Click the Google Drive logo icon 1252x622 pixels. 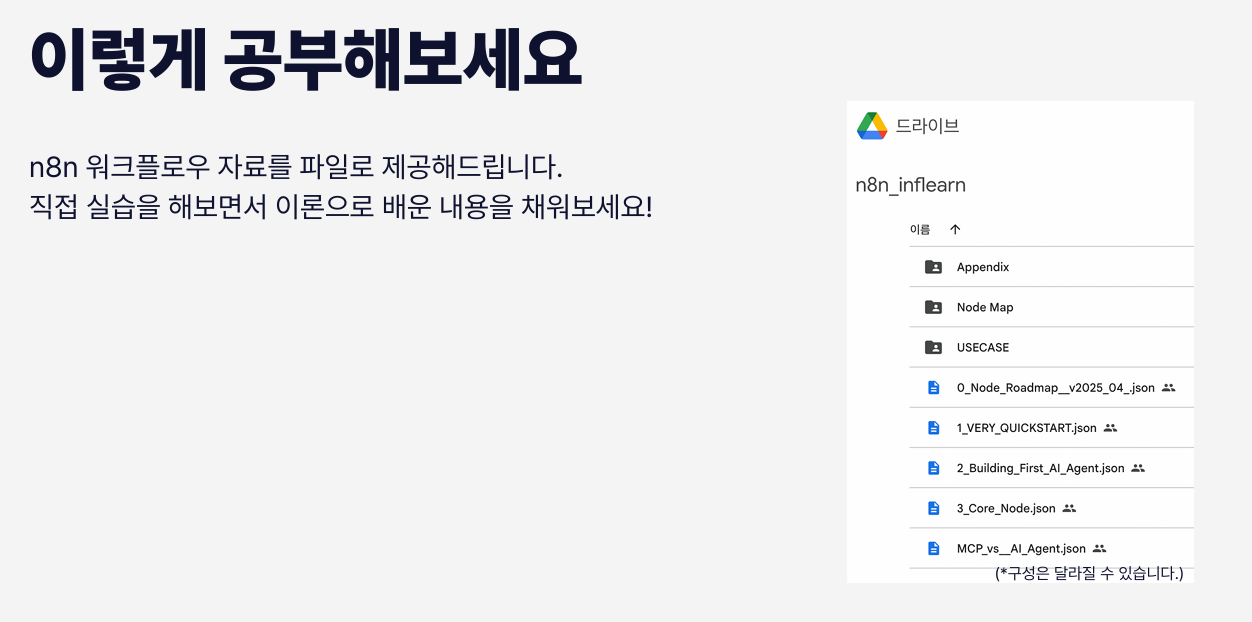(x=872, y=126)
